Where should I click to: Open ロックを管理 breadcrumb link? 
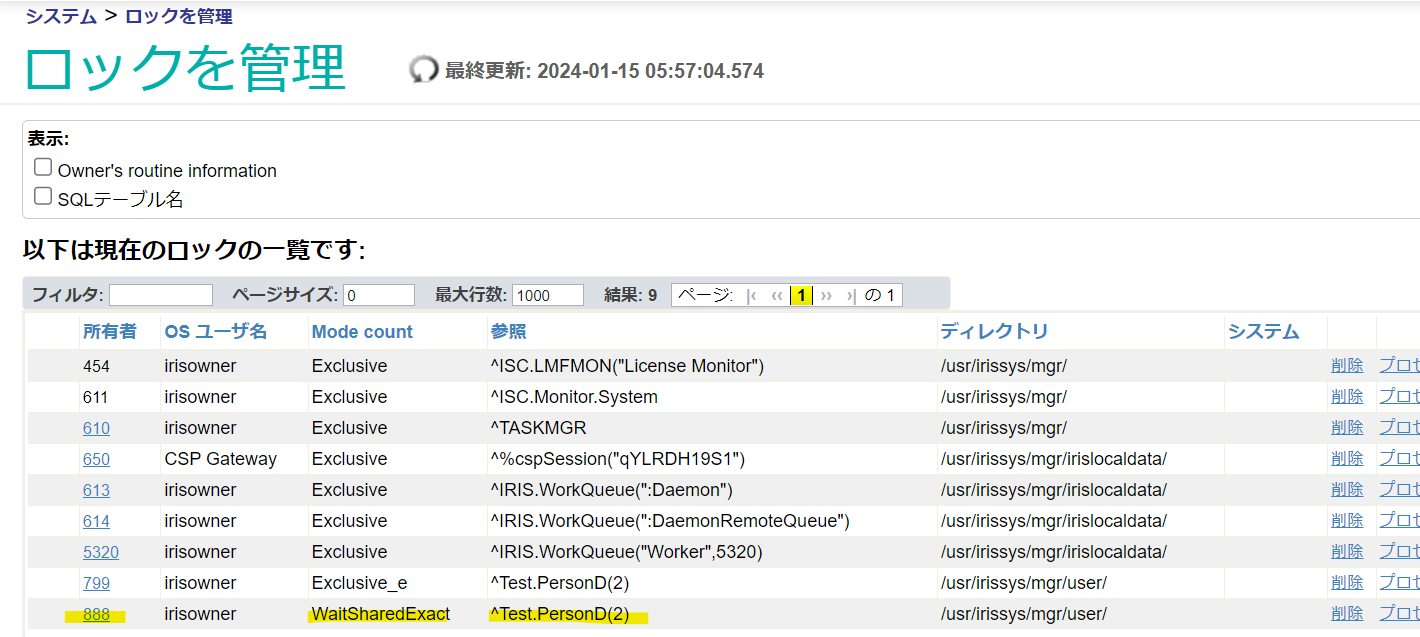pos(179,16)
